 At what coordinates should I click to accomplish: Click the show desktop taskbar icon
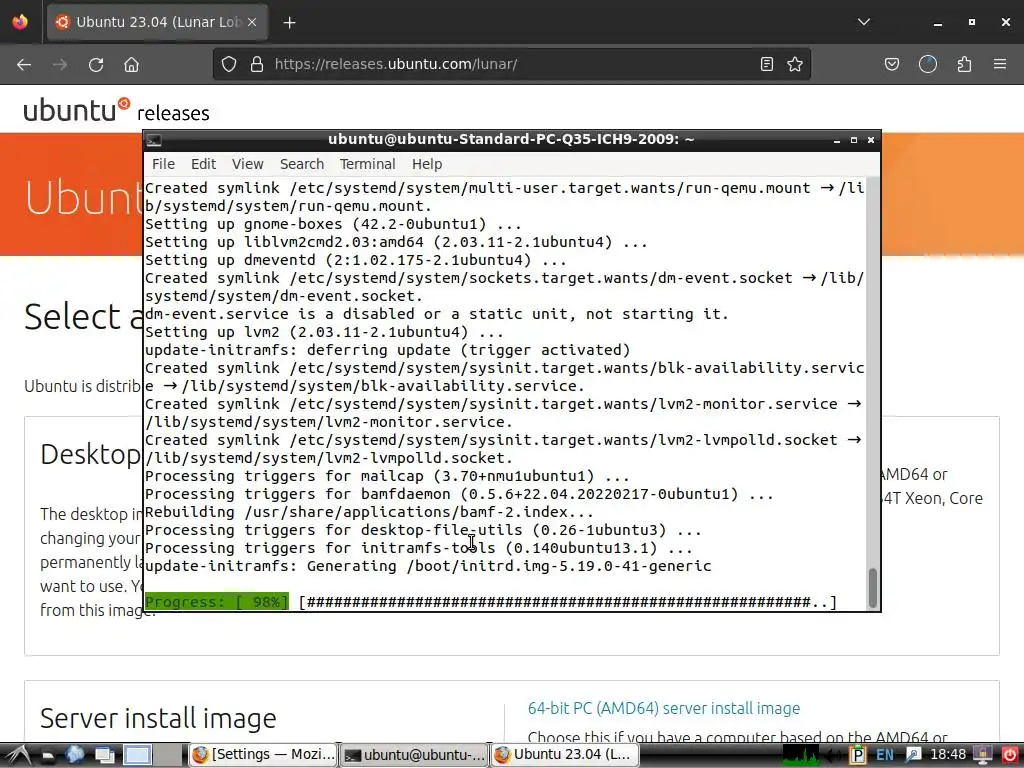pyautogui.click(x=104, y=756)
